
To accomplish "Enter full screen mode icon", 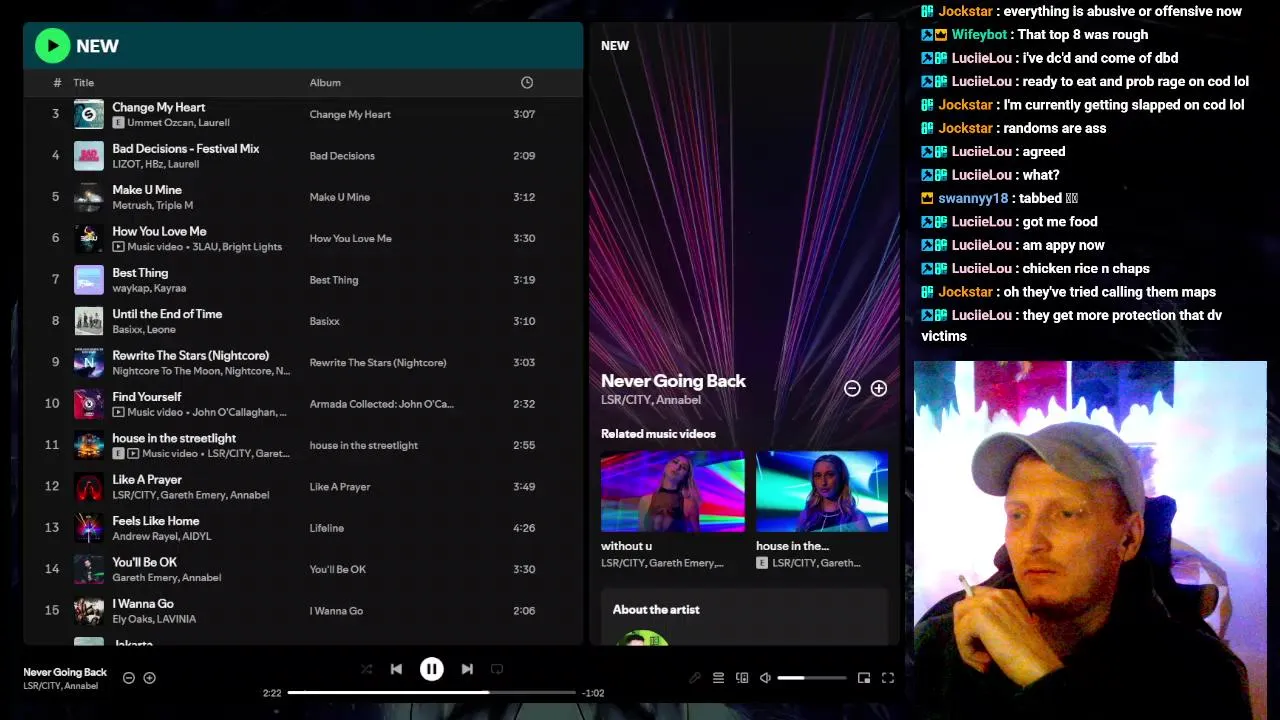I will (887, 678).
